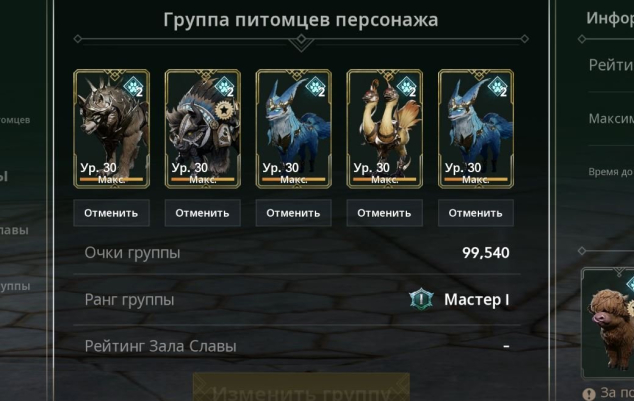The height and width of the screenshot is (401, 634).
Task: Click the Изменить группу button
Action: click(x=301, y=387)
